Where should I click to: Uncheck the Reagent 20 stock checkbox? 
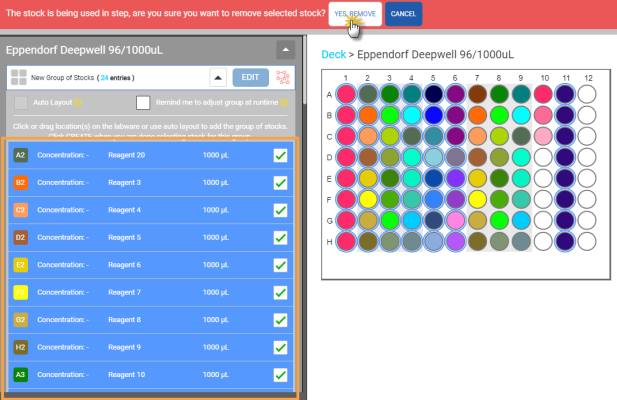coord(280,155)
